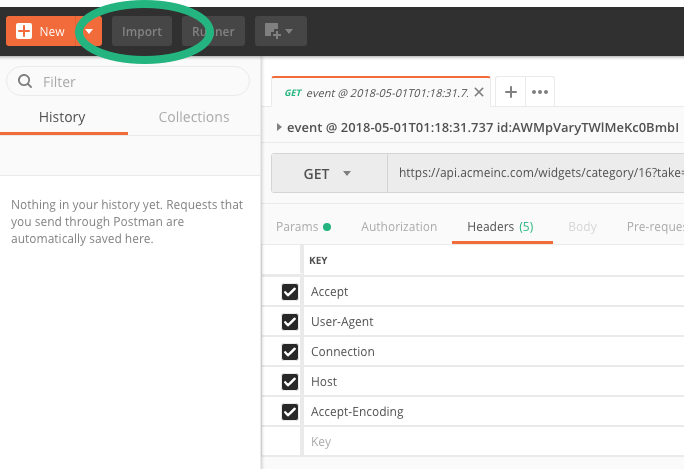Open the tab options ellipsis menu
Image resolution: width=684 pixels, height=469 pixels.
coord(540,92)
